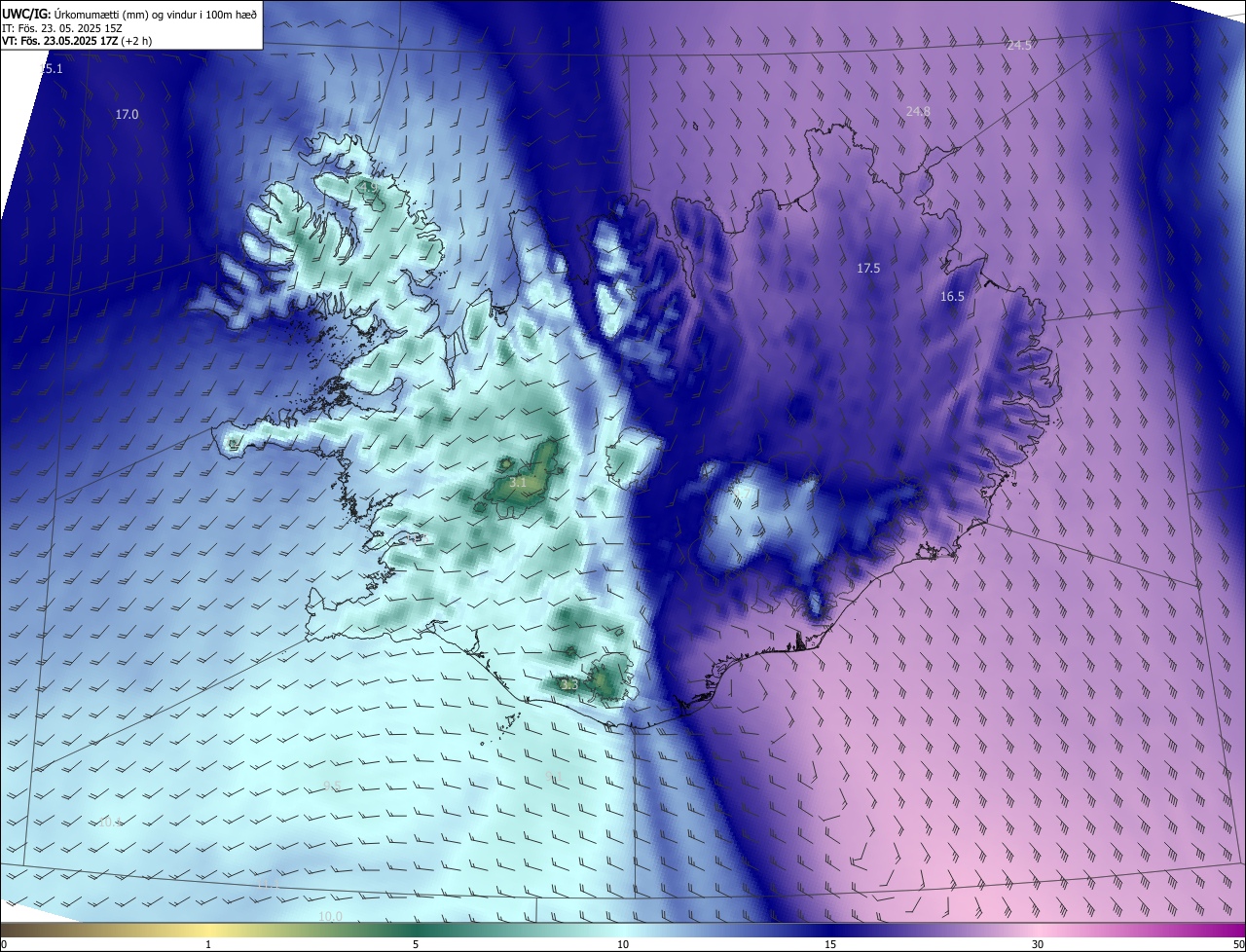Click the 4.9 value label in the Westfjords

368,187
